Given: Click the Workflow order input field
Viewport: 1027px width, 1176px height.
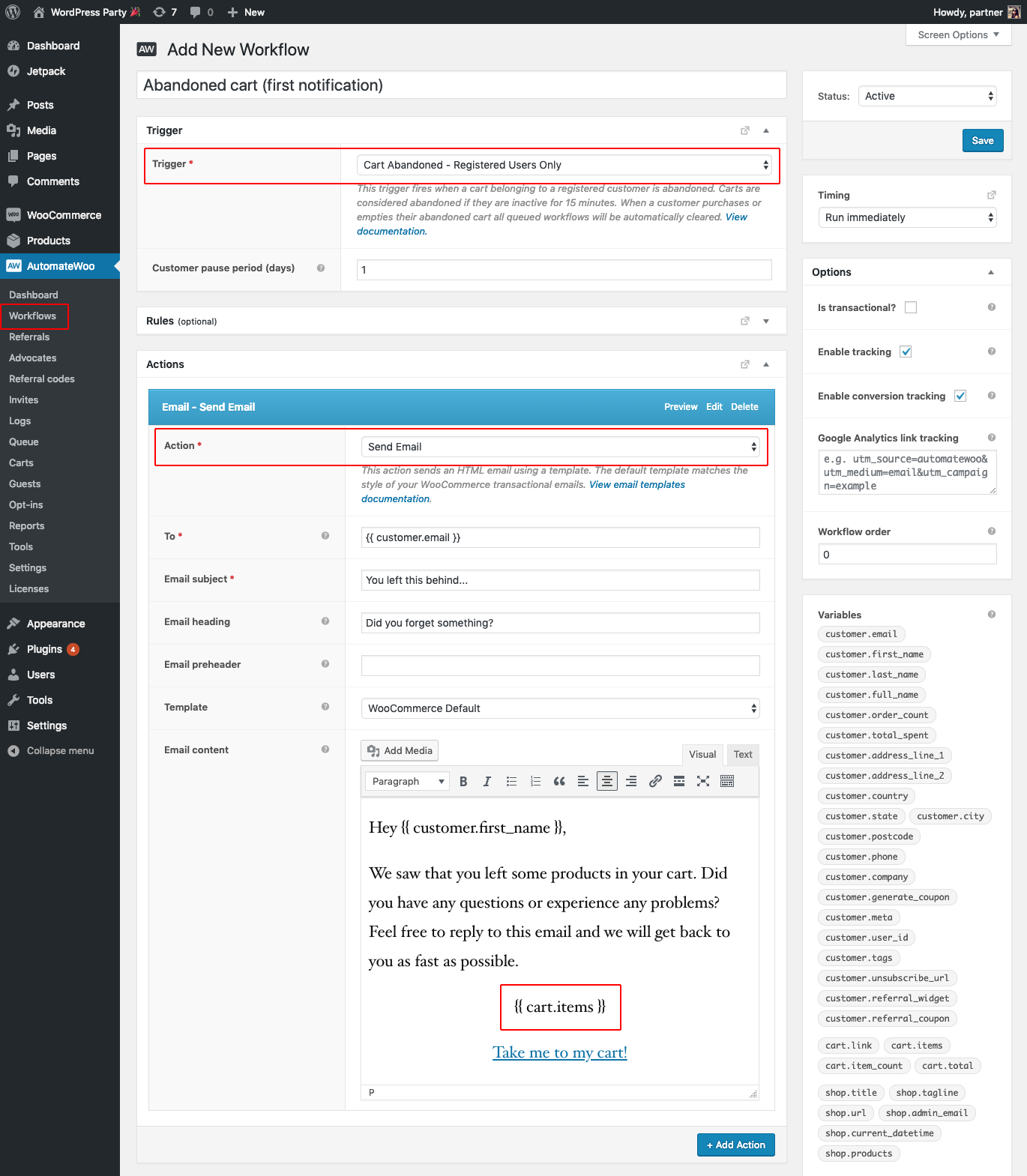Looking at the screenshot, I should point(907,555).
